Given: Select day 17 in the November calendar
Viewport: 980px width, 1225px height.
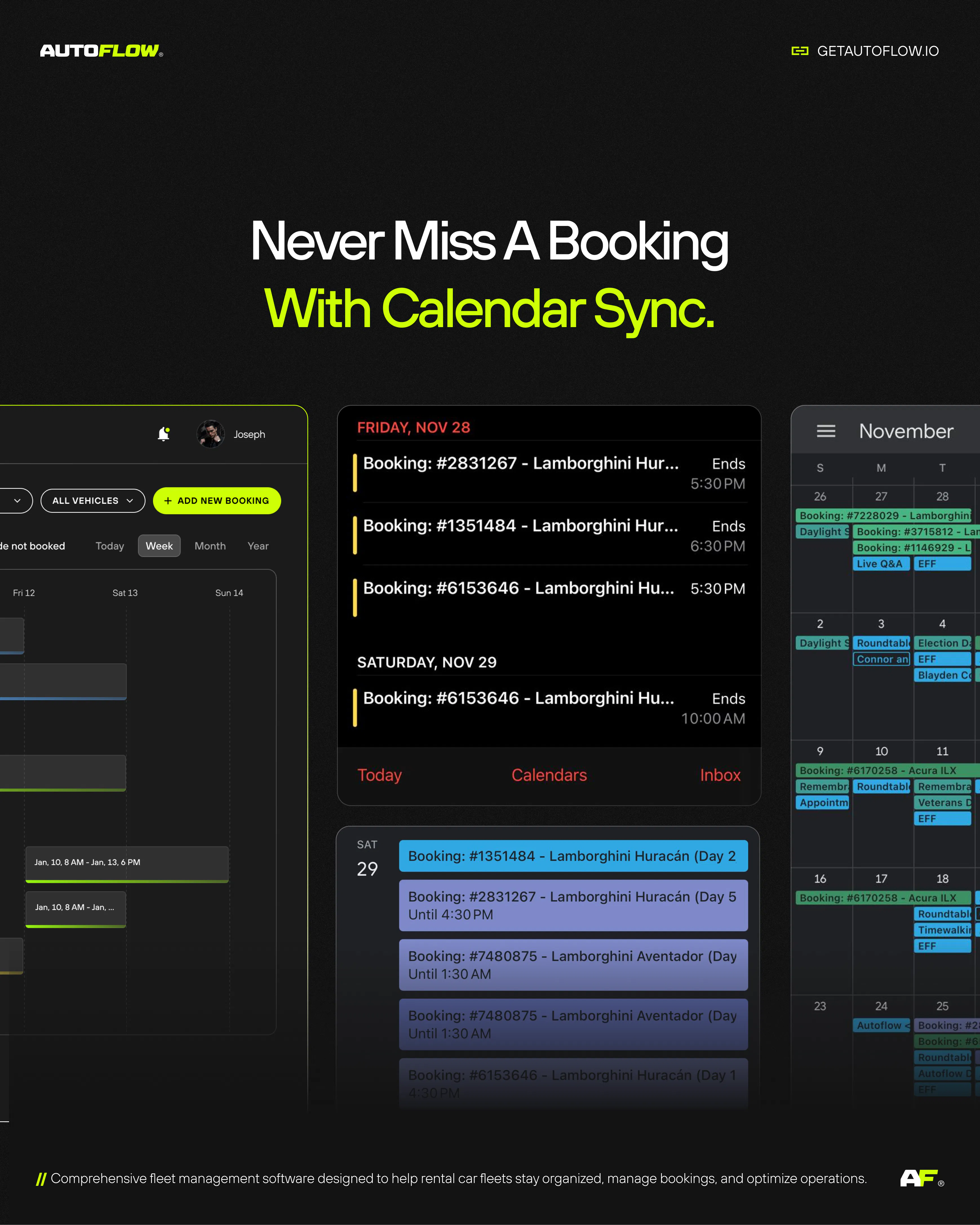Looking at the screenshot, I should 881,878.
